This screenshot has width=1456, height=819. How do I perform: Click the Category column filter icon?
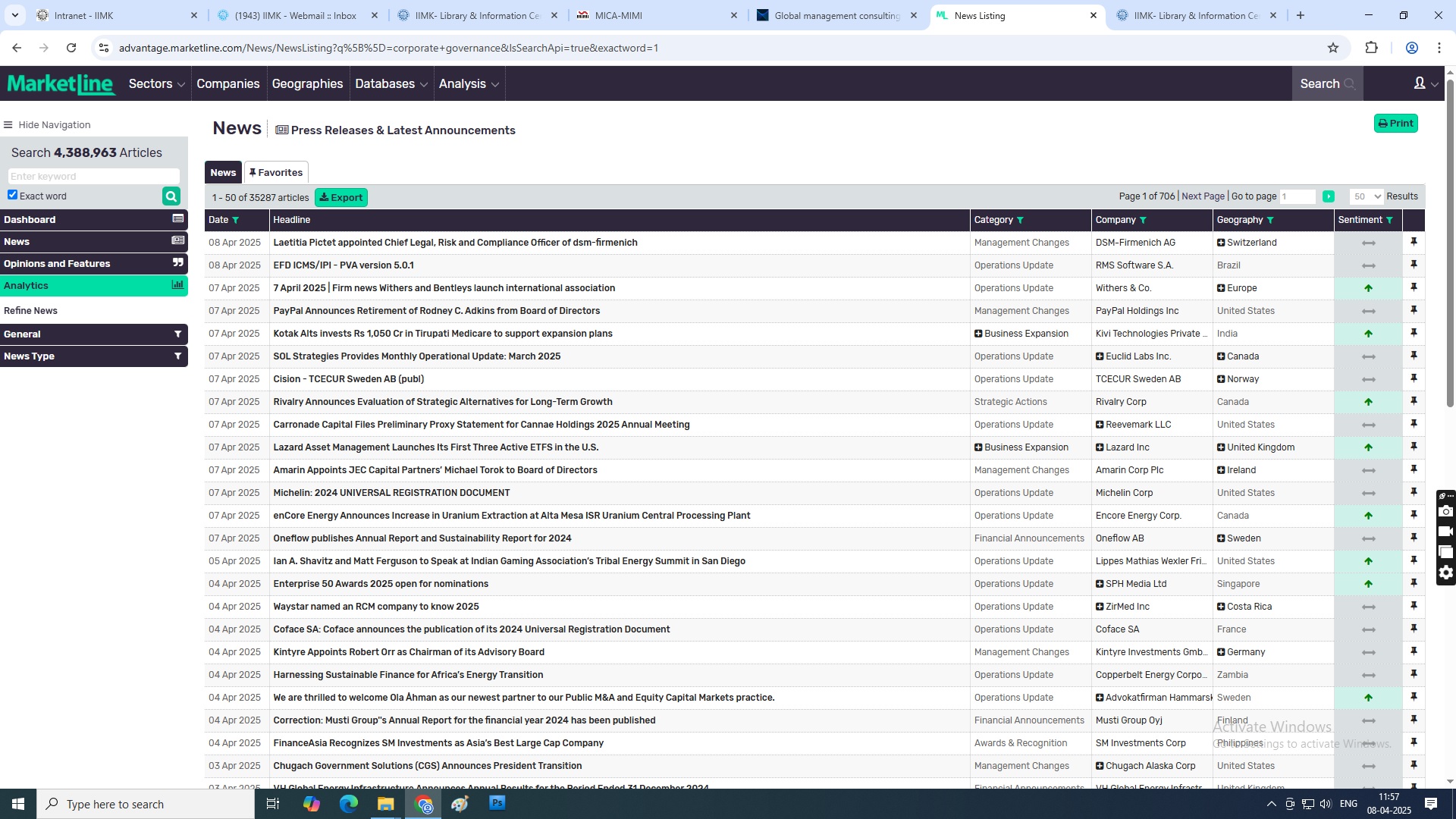[x=1020, y=220]
